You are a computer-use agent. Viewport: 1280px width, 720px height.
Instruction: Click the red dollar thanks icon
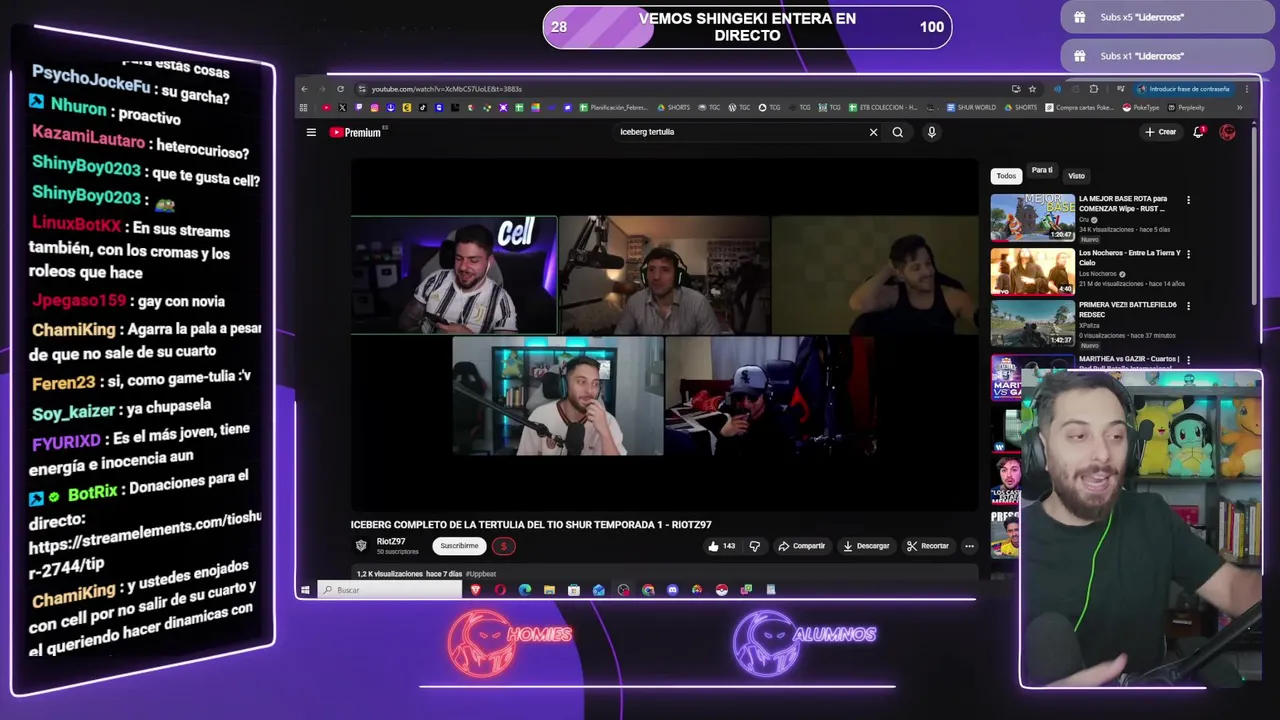(503, 546)
